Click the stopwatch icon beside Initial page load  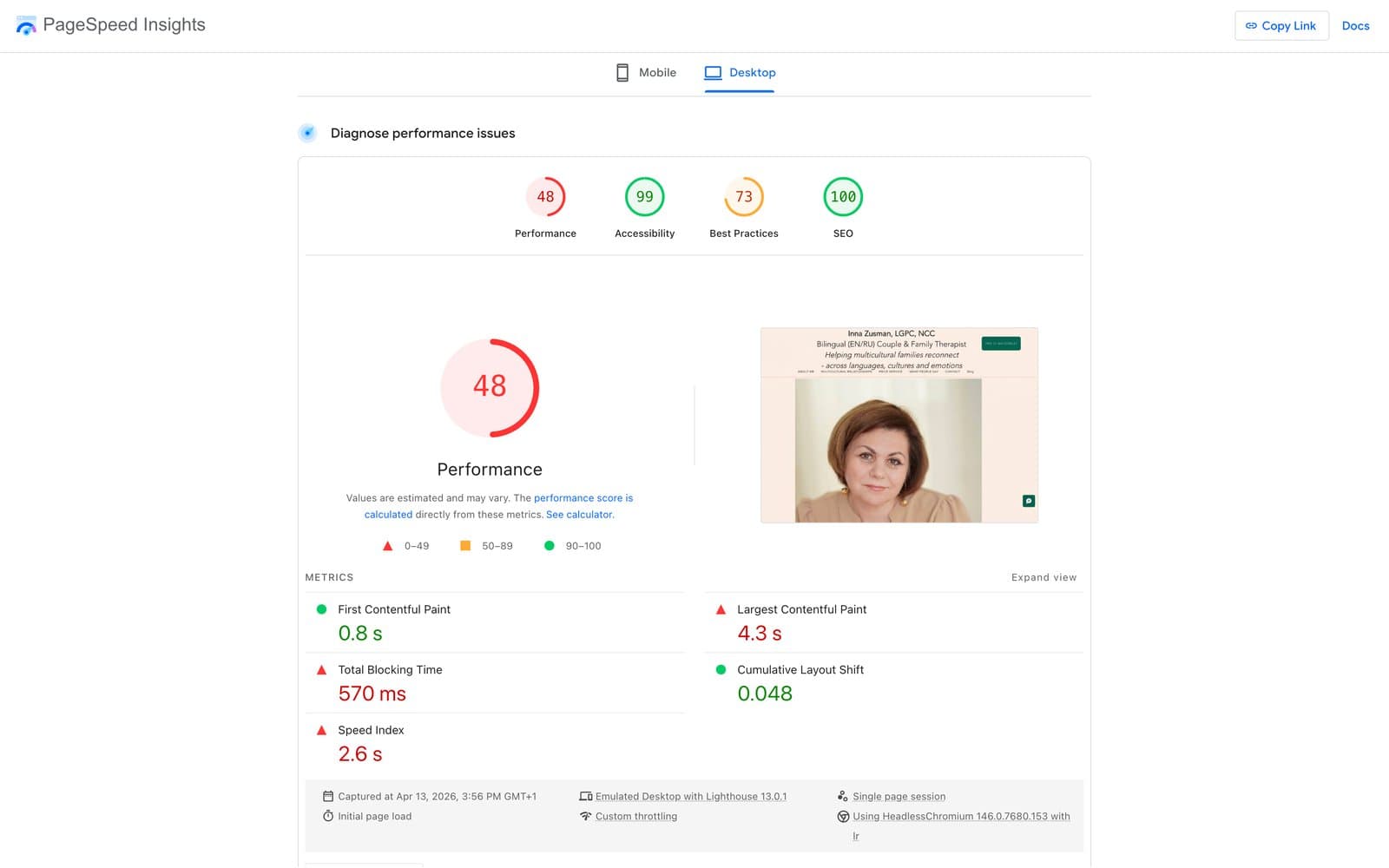pos(328,816)
